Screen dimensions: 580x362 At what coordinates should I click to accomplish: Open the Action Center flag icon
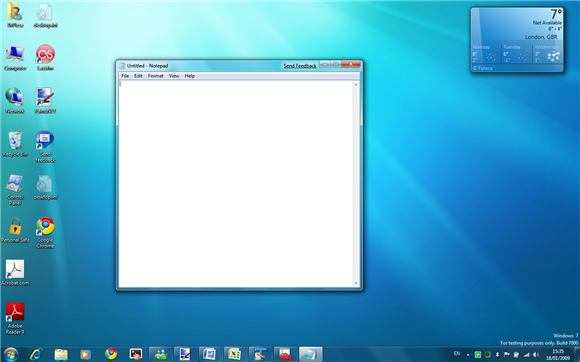click(x=507, y=355)
